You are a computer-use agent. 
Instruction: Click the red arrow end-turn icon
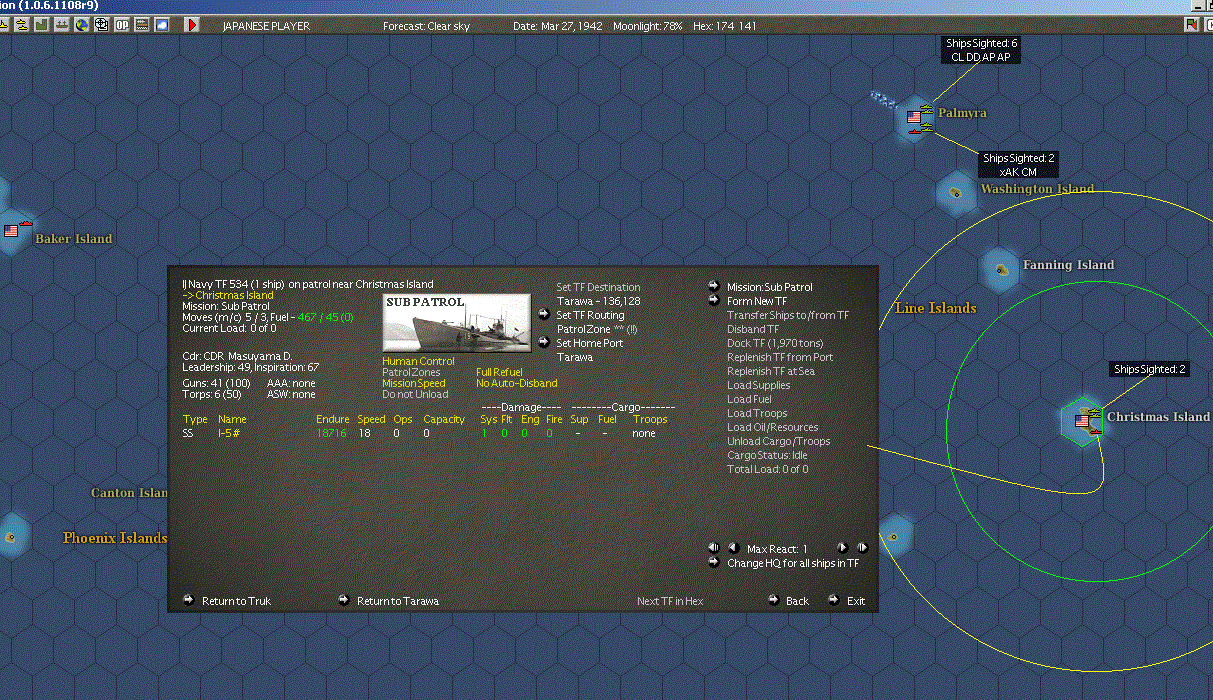(x=191, y=25)
